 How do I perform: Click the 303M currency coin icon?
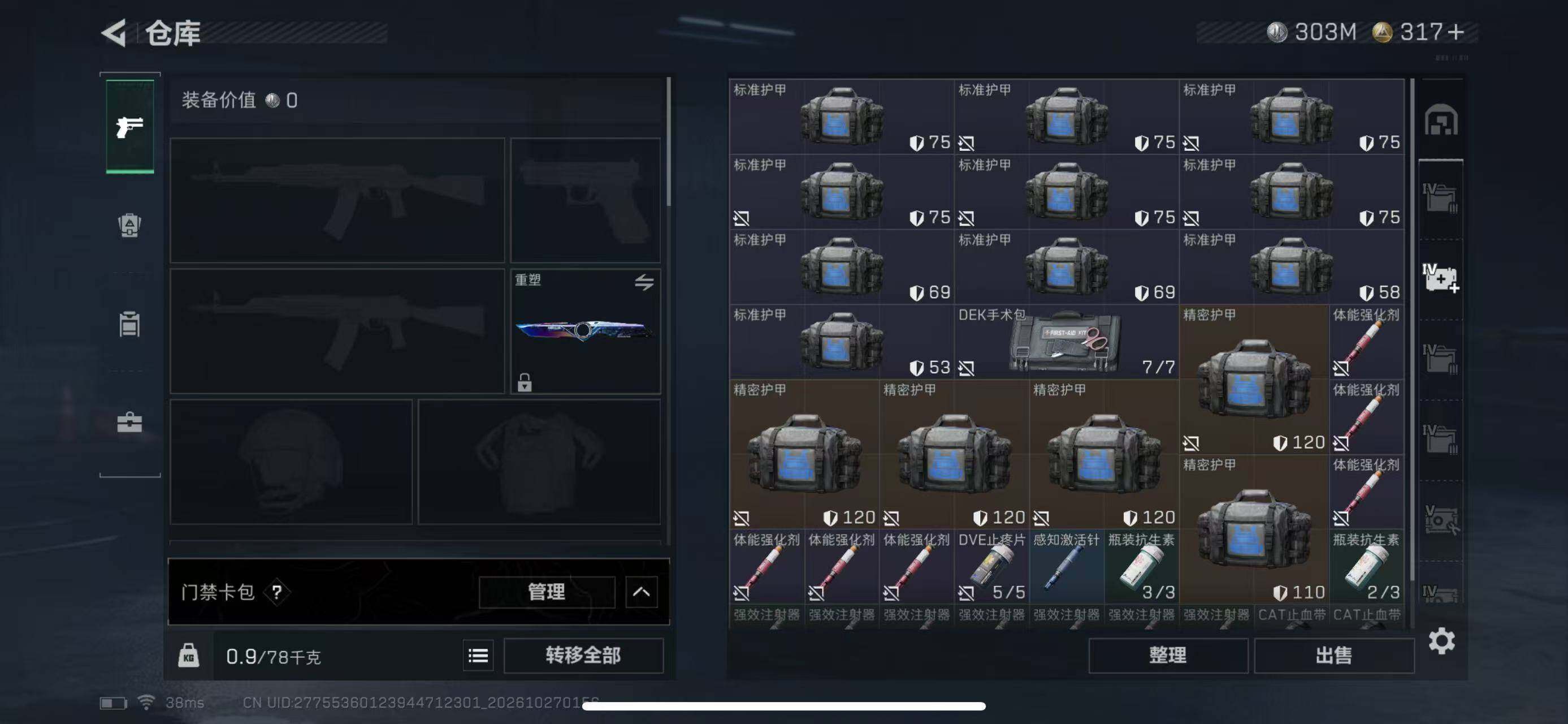tap(1277, 32)
